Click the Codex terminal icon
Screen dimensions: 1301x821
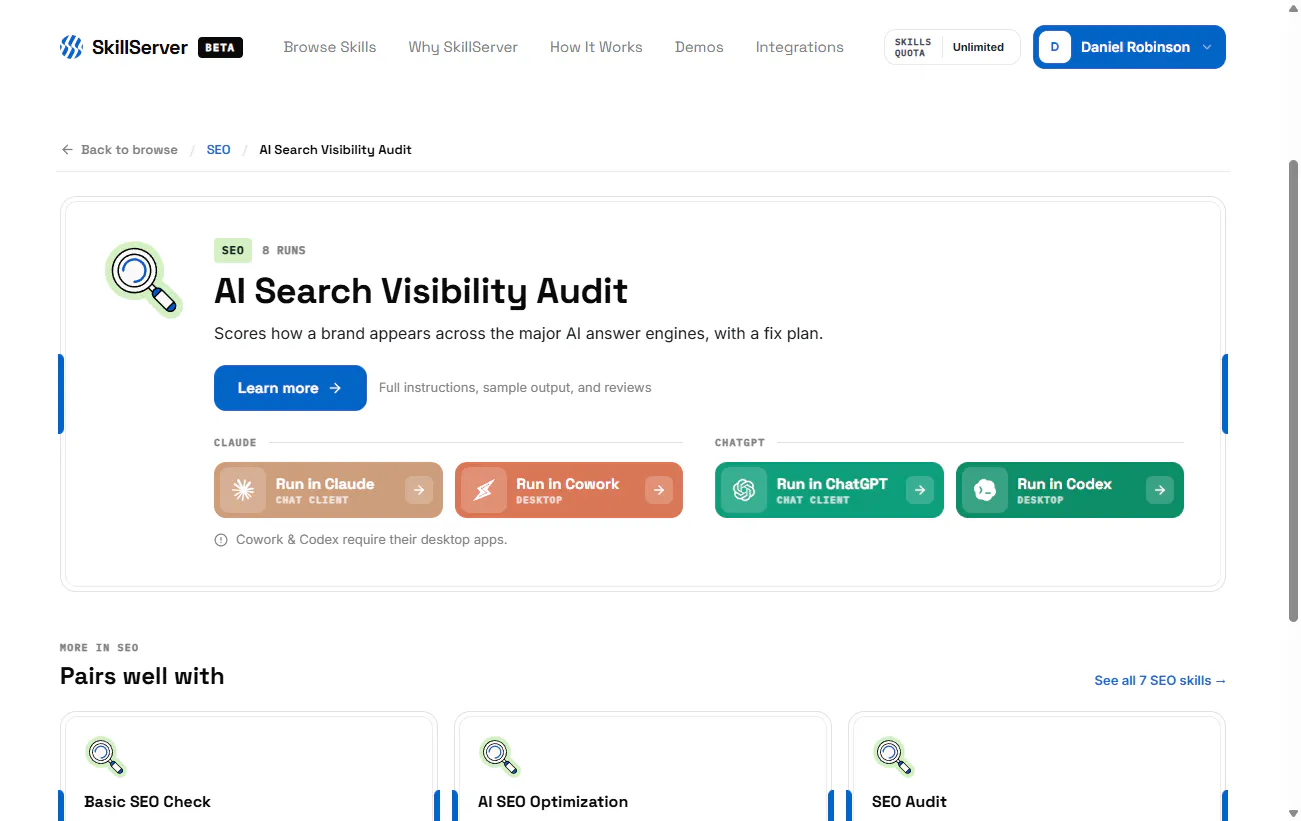click(x=985, y=490)
